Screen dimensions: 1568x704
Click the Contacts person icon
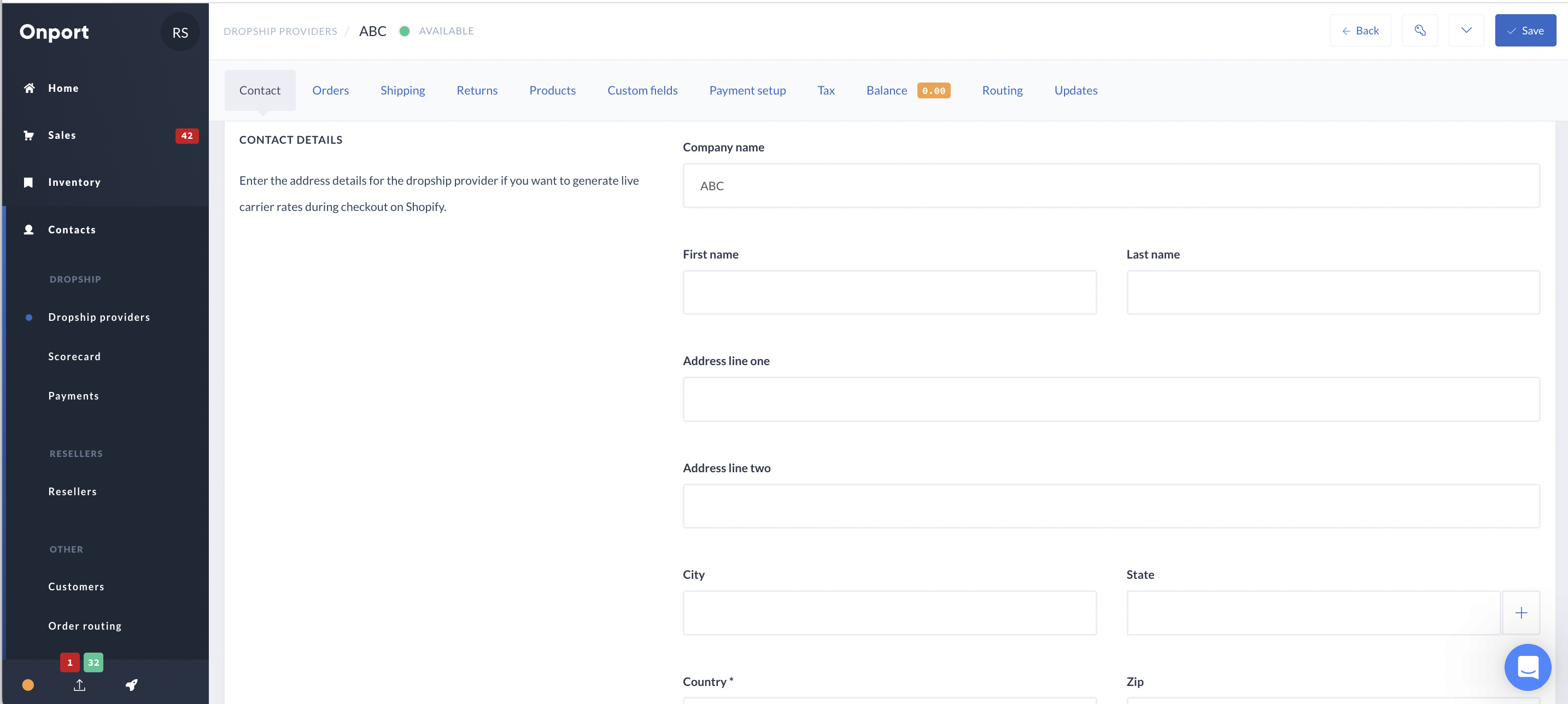28,230
